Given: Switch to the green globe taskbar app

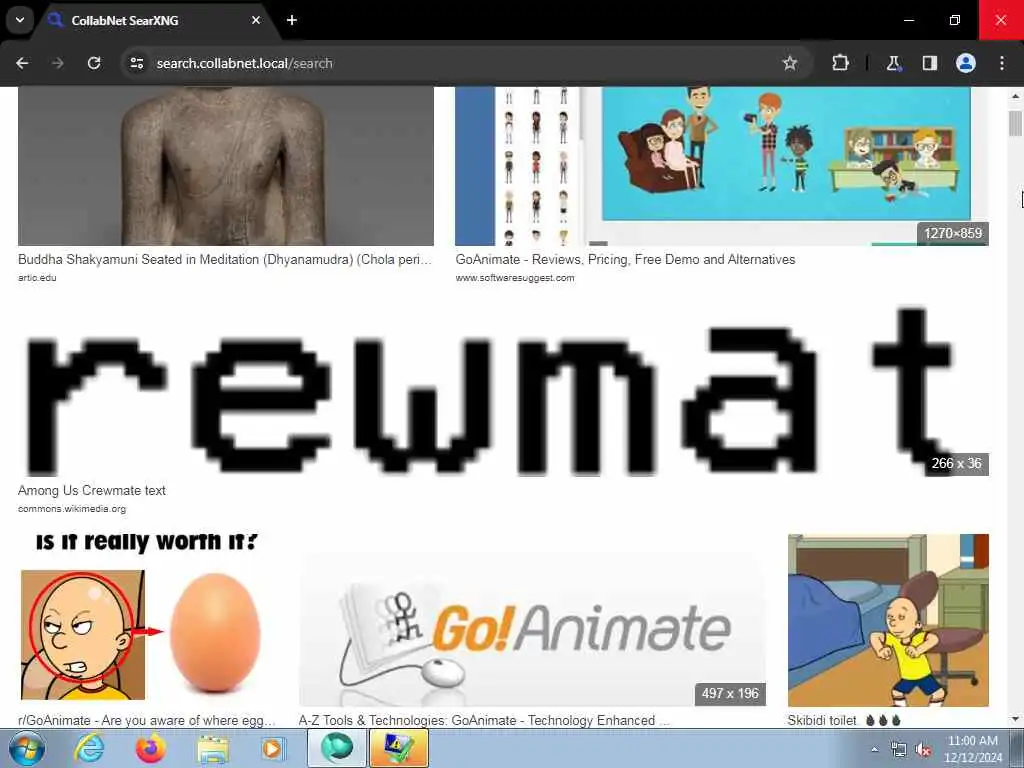Looking at the screenshot, I should click(336, 748).
